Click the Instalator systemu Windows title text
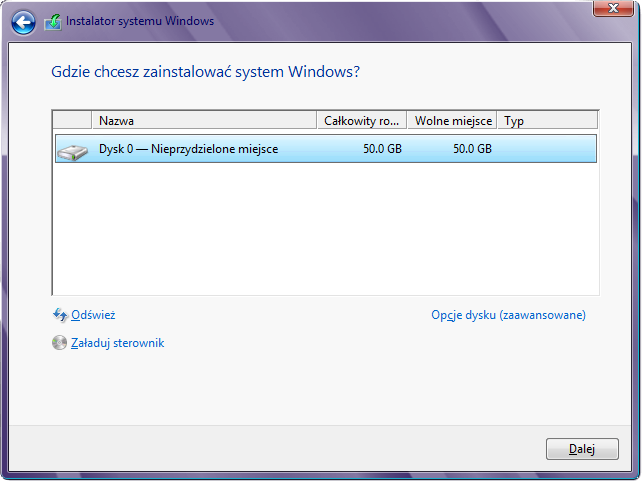642x481 pixels. point(140,21)
